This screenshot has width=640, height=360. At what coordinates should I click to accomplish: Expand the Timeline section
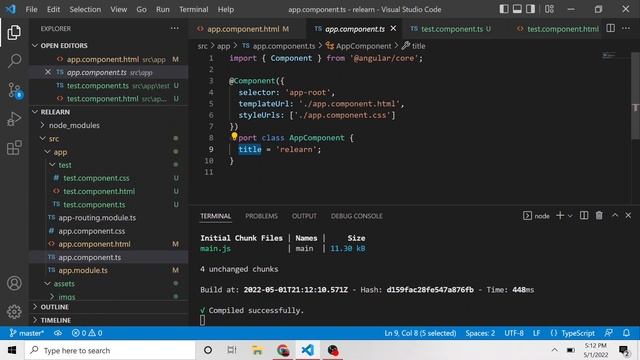35,320
